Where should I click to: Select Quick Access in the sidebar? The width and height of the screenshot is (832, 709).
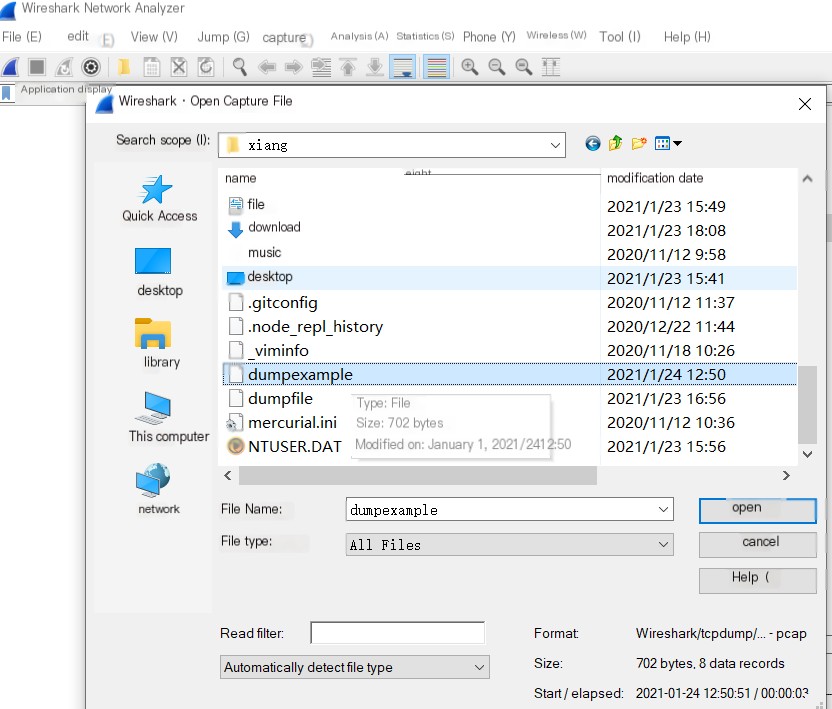pos(159,199)
